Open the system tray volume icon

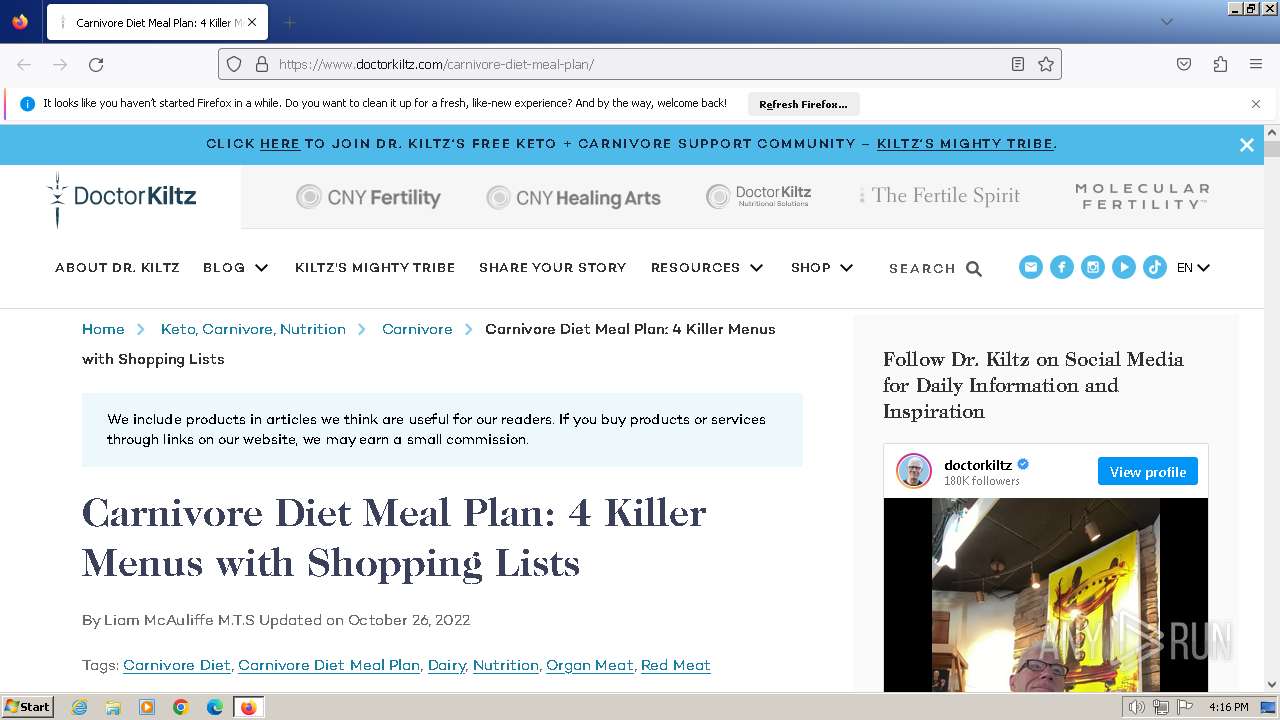point(1136,707)
